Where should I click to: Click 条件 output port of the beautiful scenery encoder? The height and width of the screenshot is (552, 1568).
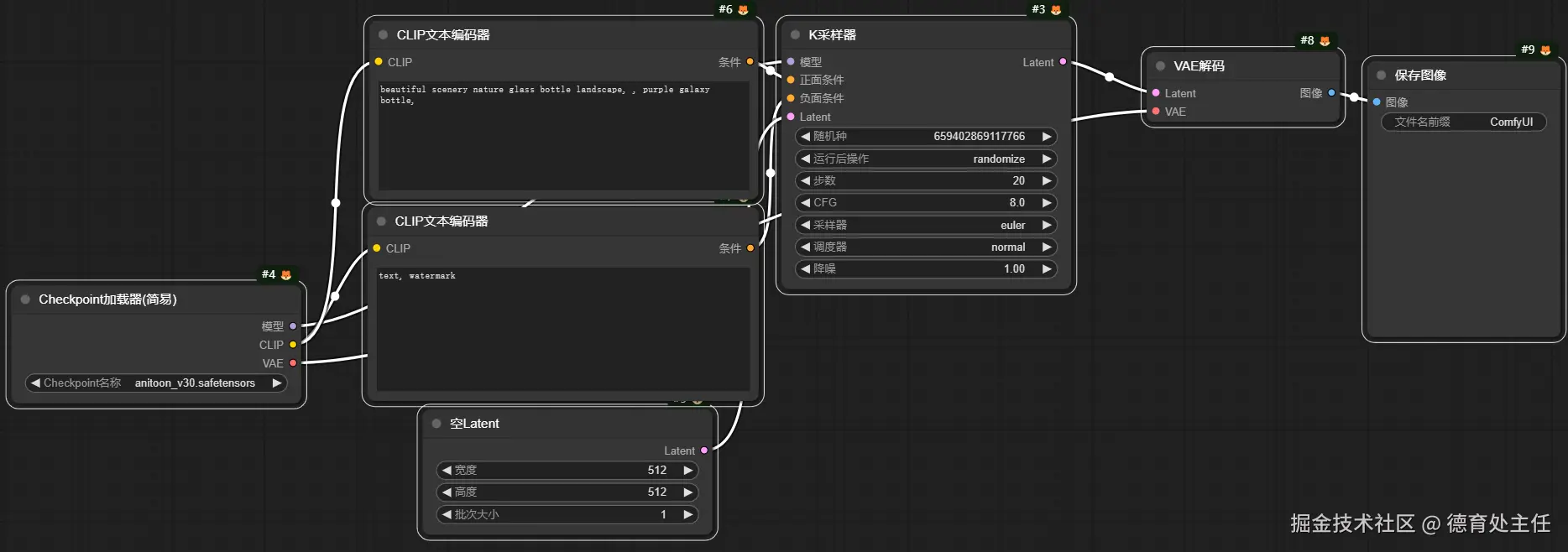pos(750,62)
